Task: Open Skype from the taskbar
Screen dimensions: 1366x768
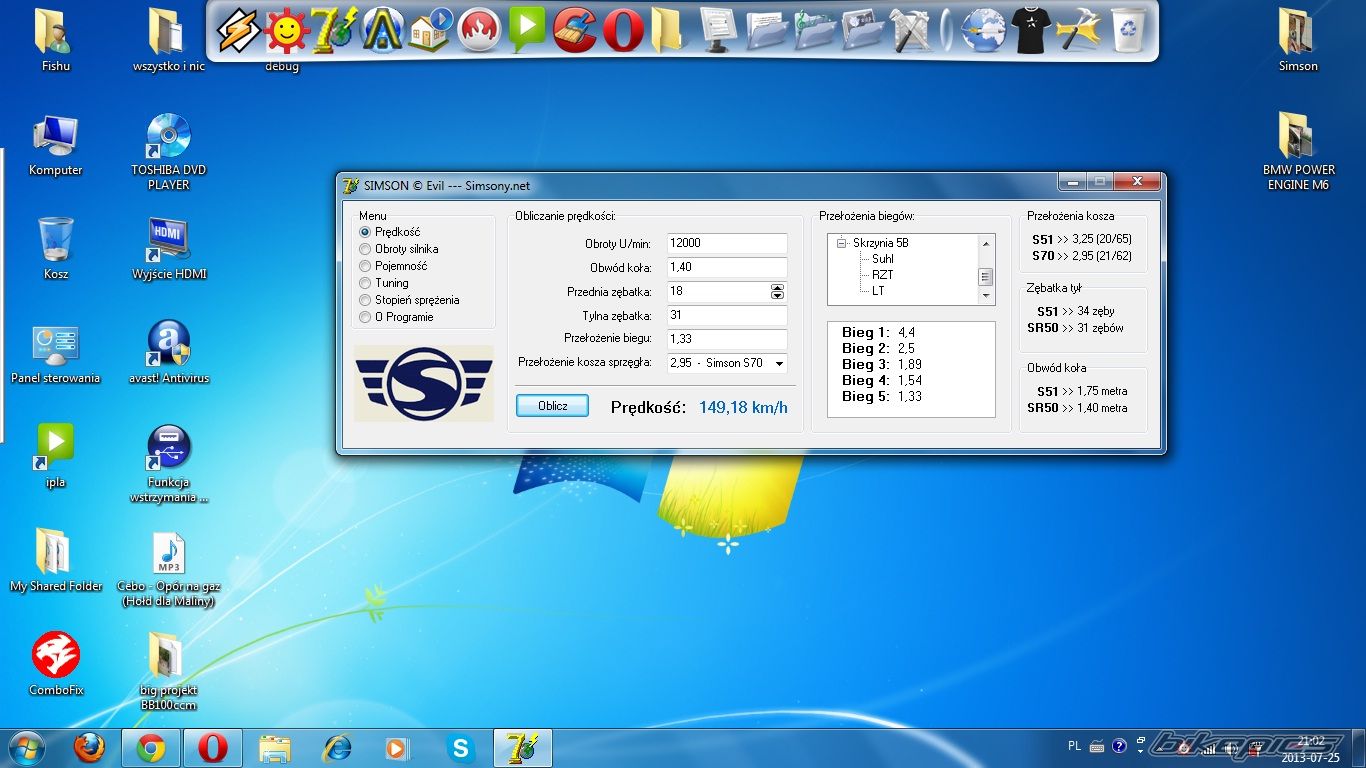Action: tap(461, 748)
